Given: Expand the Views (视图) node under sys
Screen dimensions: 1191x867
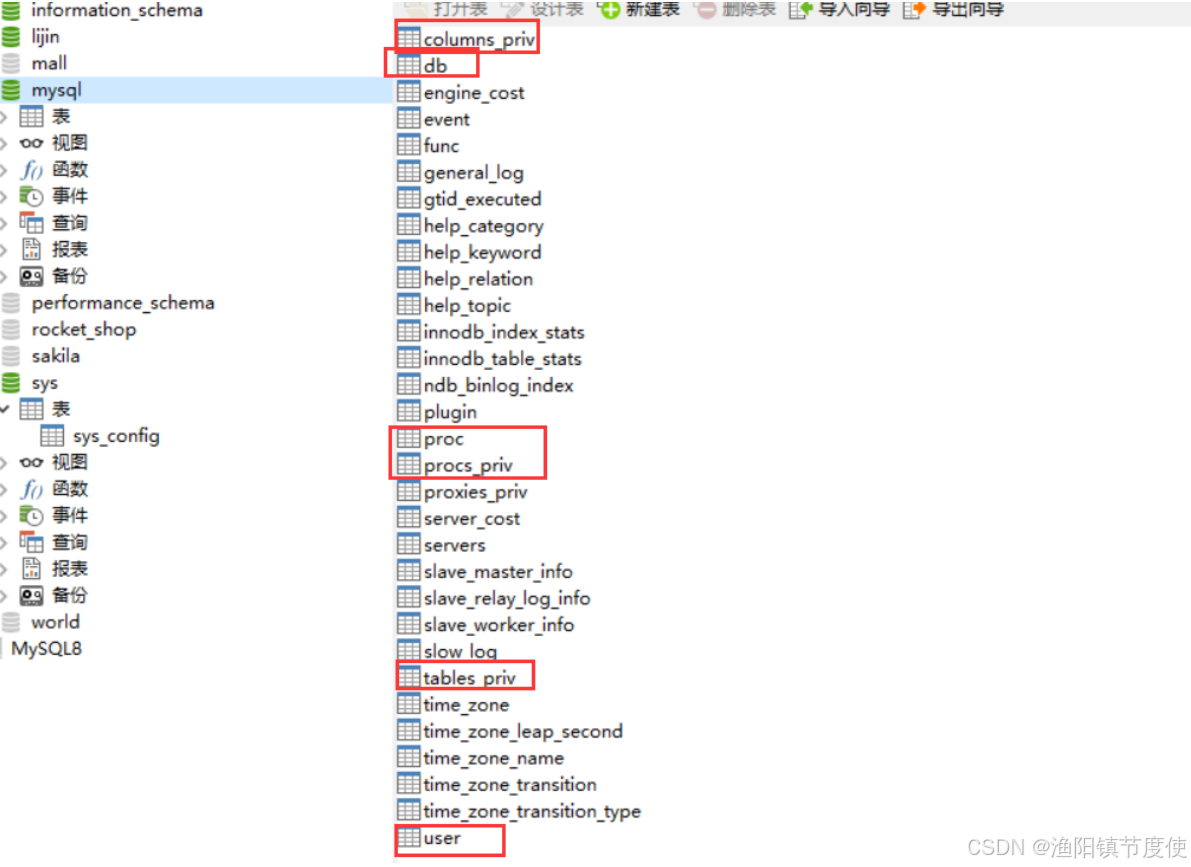Looking at the screenshot, I should [5, 463].
